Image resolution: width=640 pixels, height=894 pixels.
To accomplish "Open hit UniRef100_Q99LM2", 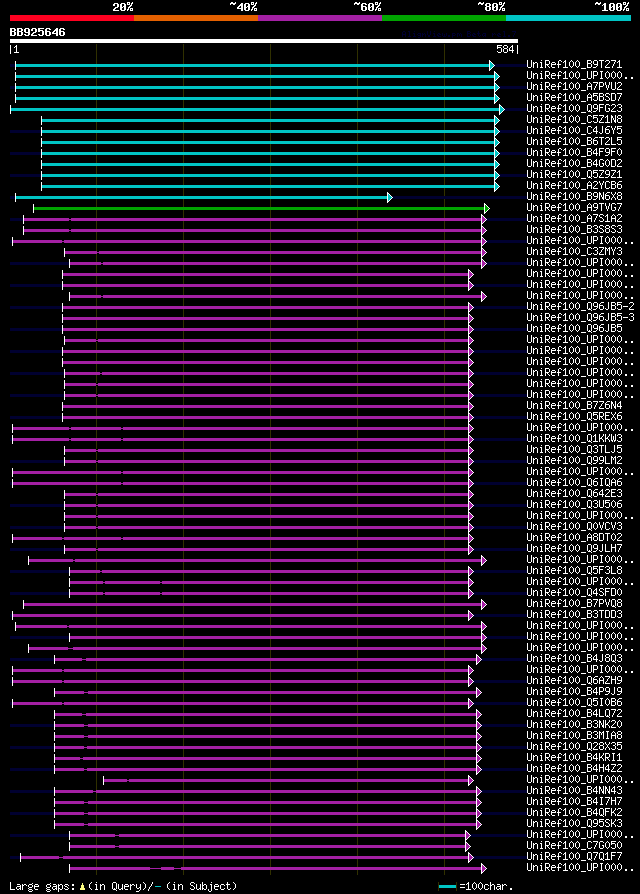I will (x=574, y=460).
